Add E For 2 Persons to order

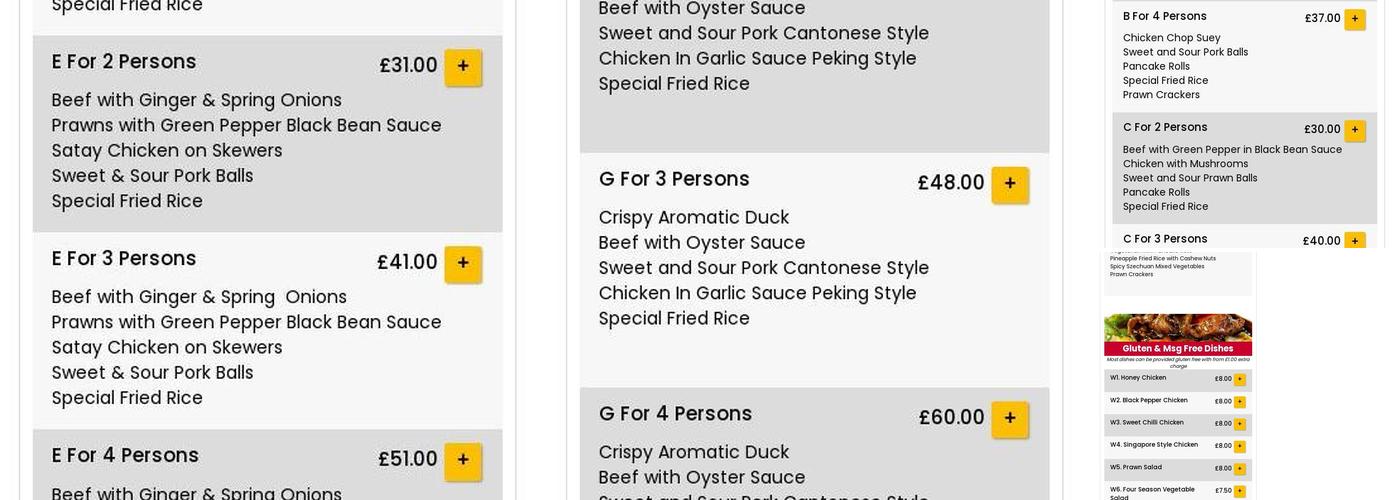(463, 67)
